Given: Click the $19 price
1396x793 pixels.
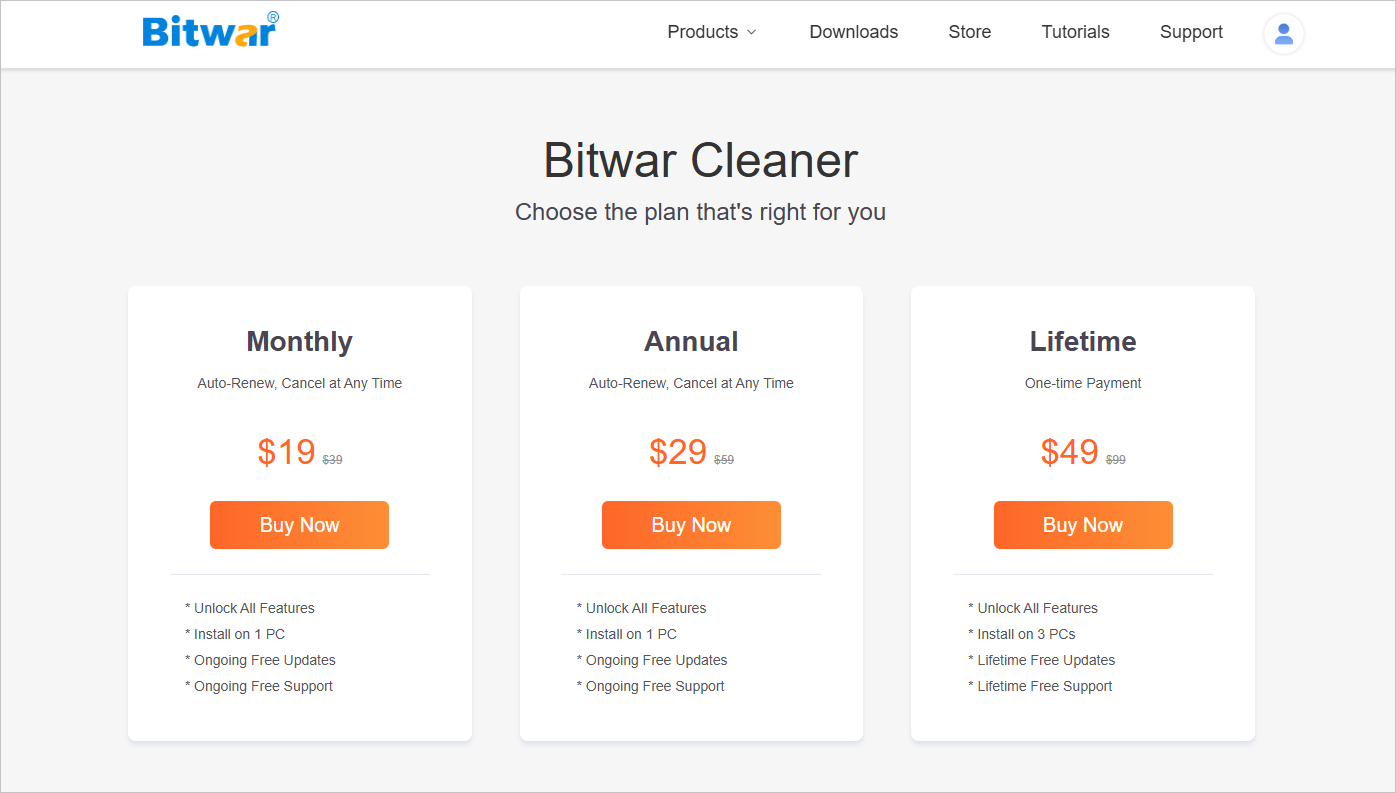Looking at the screenshot, I should (x=286, y=452).
